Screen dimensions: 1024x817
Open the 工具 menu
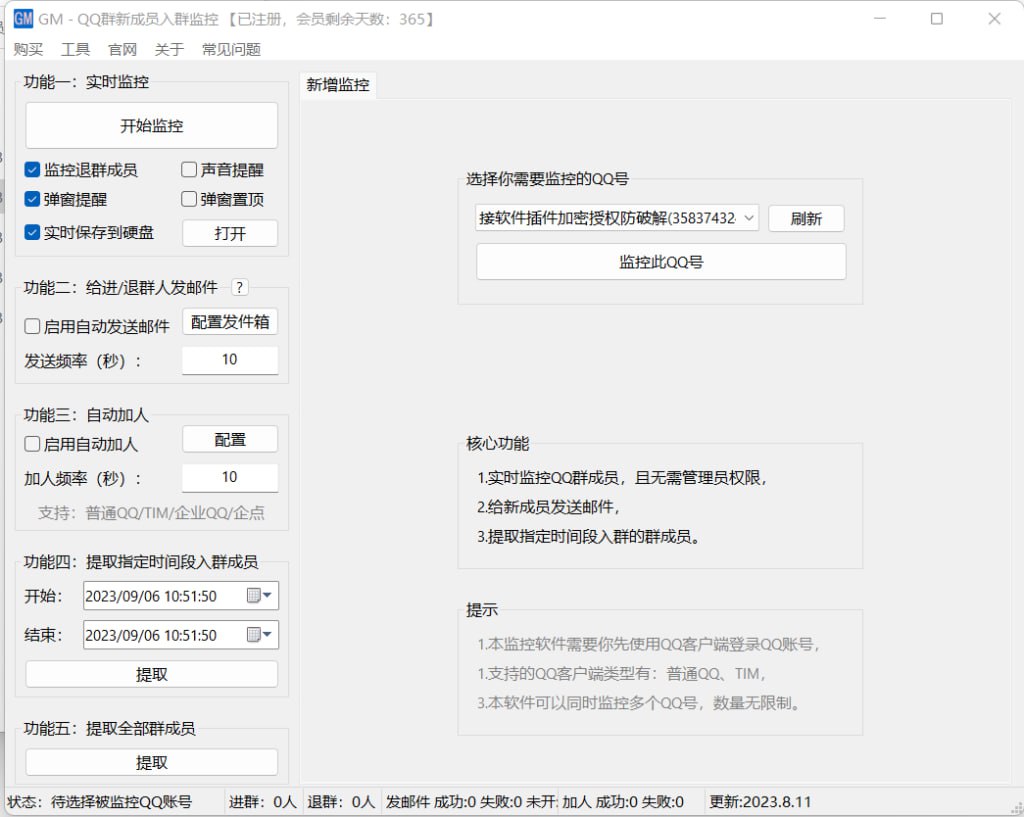(75, 49)
